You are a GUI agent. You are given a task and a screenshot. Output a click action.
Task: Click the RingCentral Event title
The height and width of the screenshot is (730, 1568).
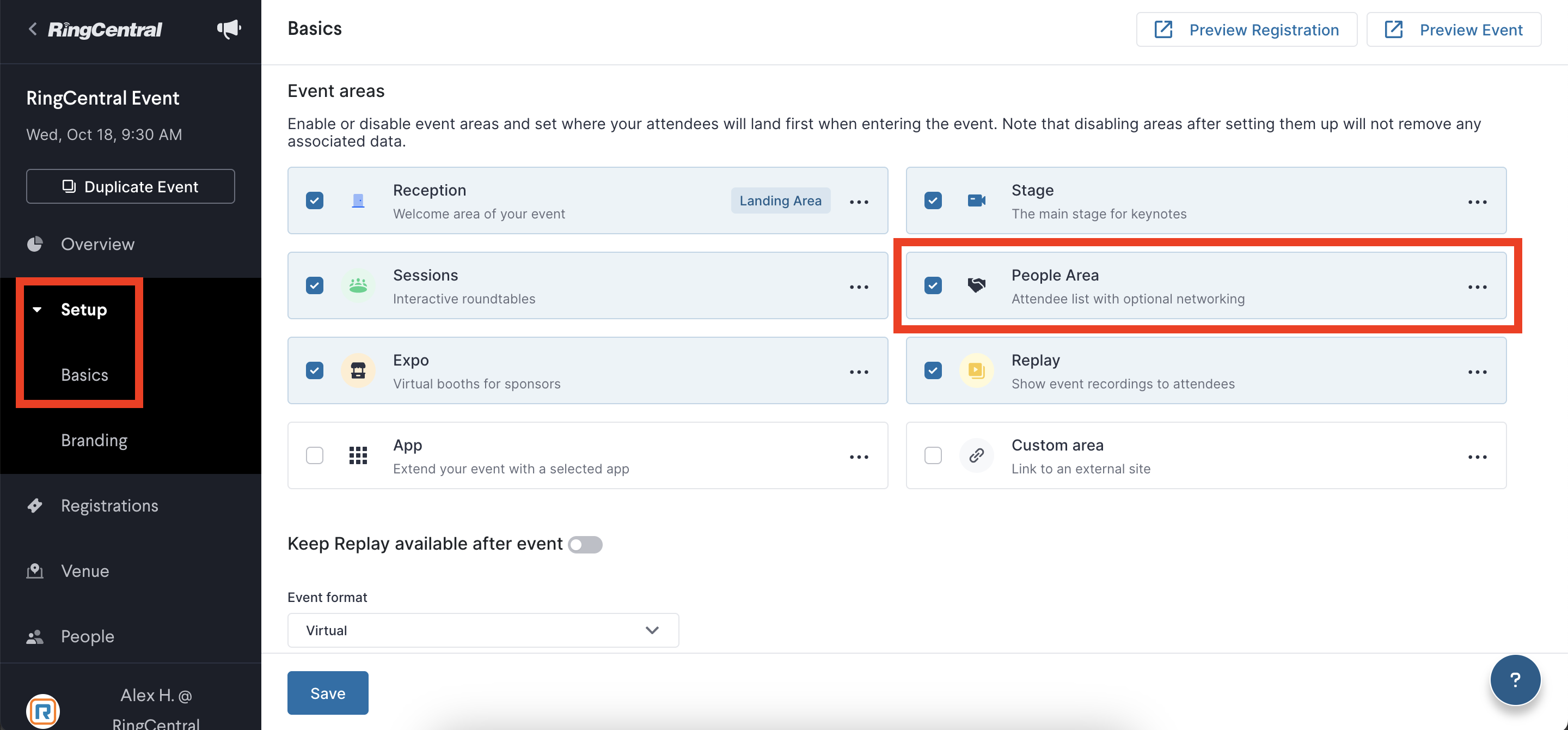[x=102, y=98]
